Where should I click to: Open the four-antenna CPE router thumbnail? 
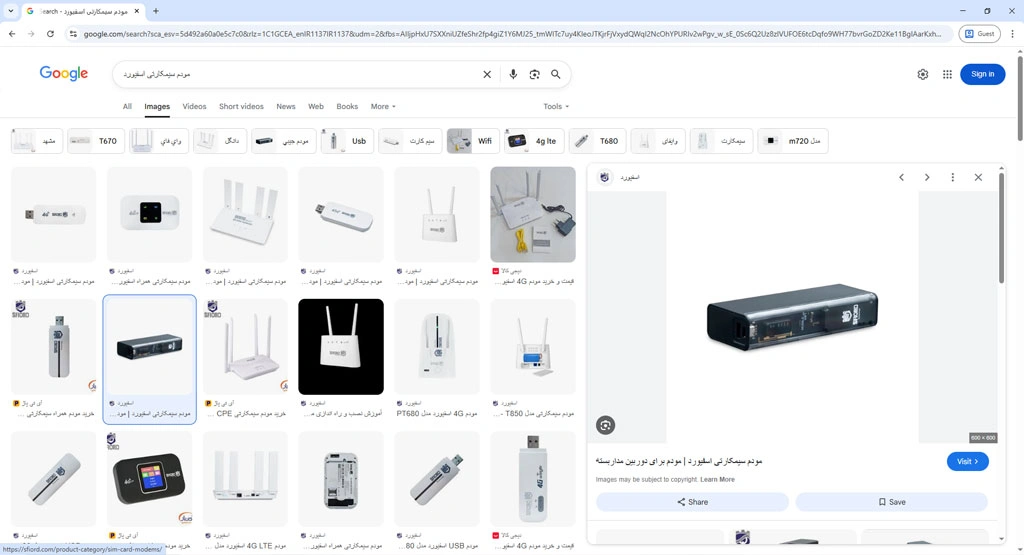(x=246, y=347)
